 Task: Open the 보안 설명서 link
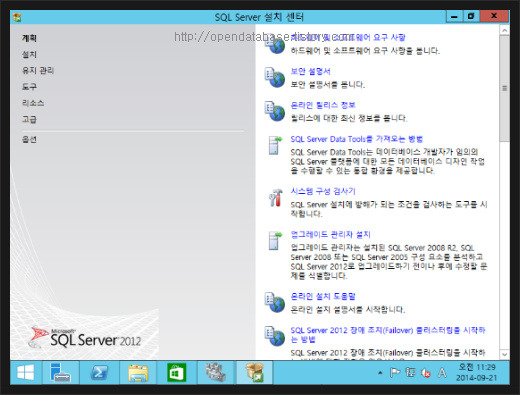pyautogui.click(x=310, y=71)
